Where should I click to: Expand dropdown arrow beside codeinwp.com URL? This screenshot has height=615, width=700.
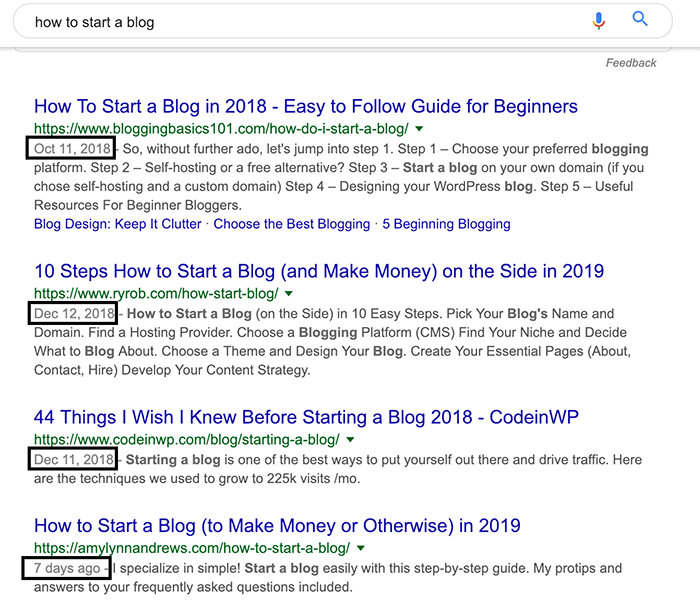[350, 440]
